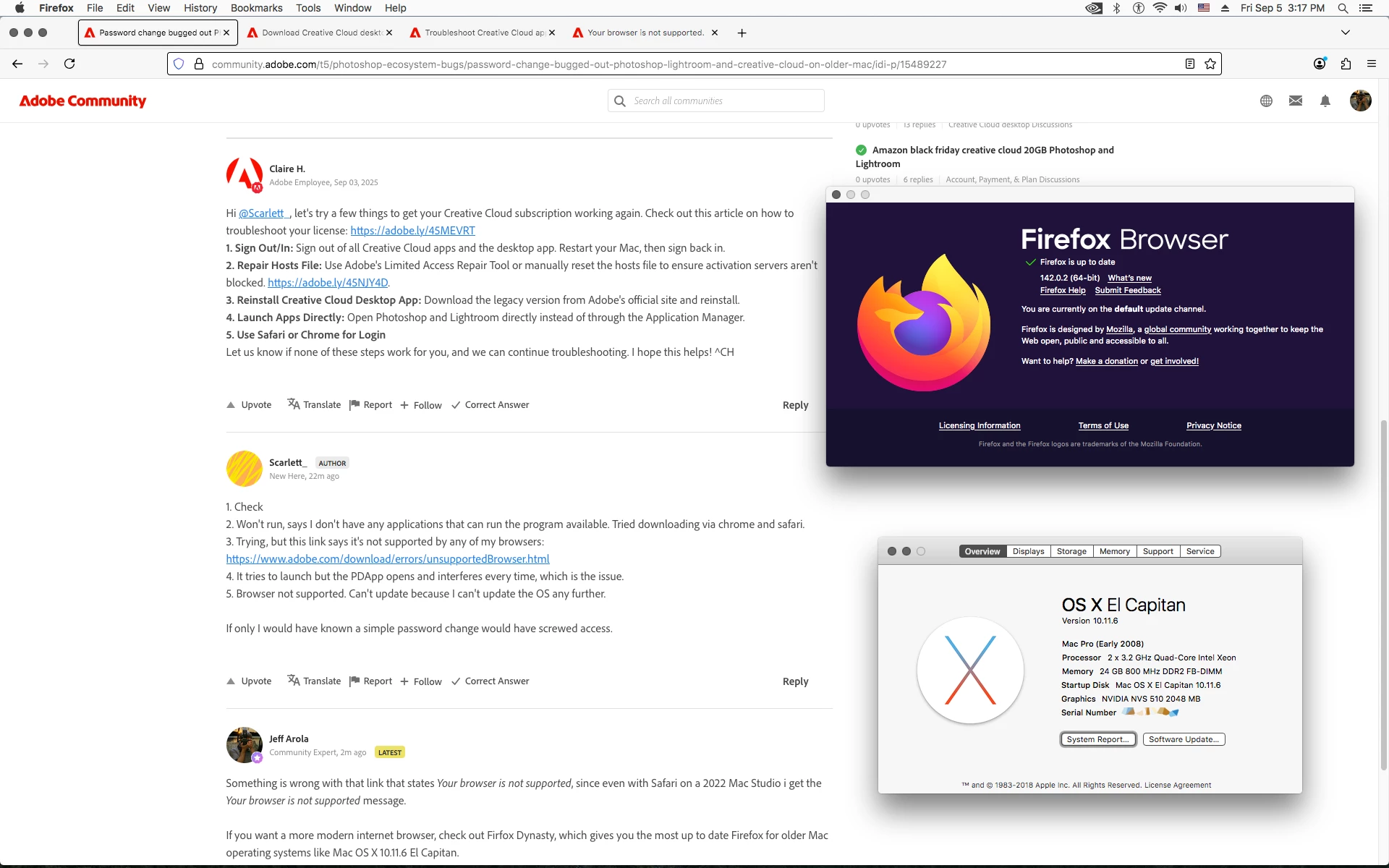Viewport: 1389px width, 868px height.
Task: Toggle reader view icon in address bar
Action: pos(1189,64)
